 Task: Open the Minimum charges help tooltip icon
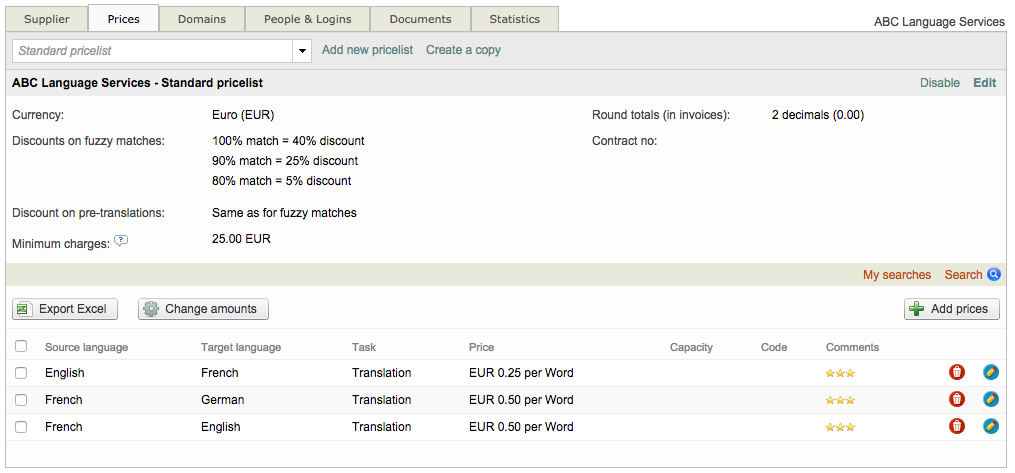121,240
